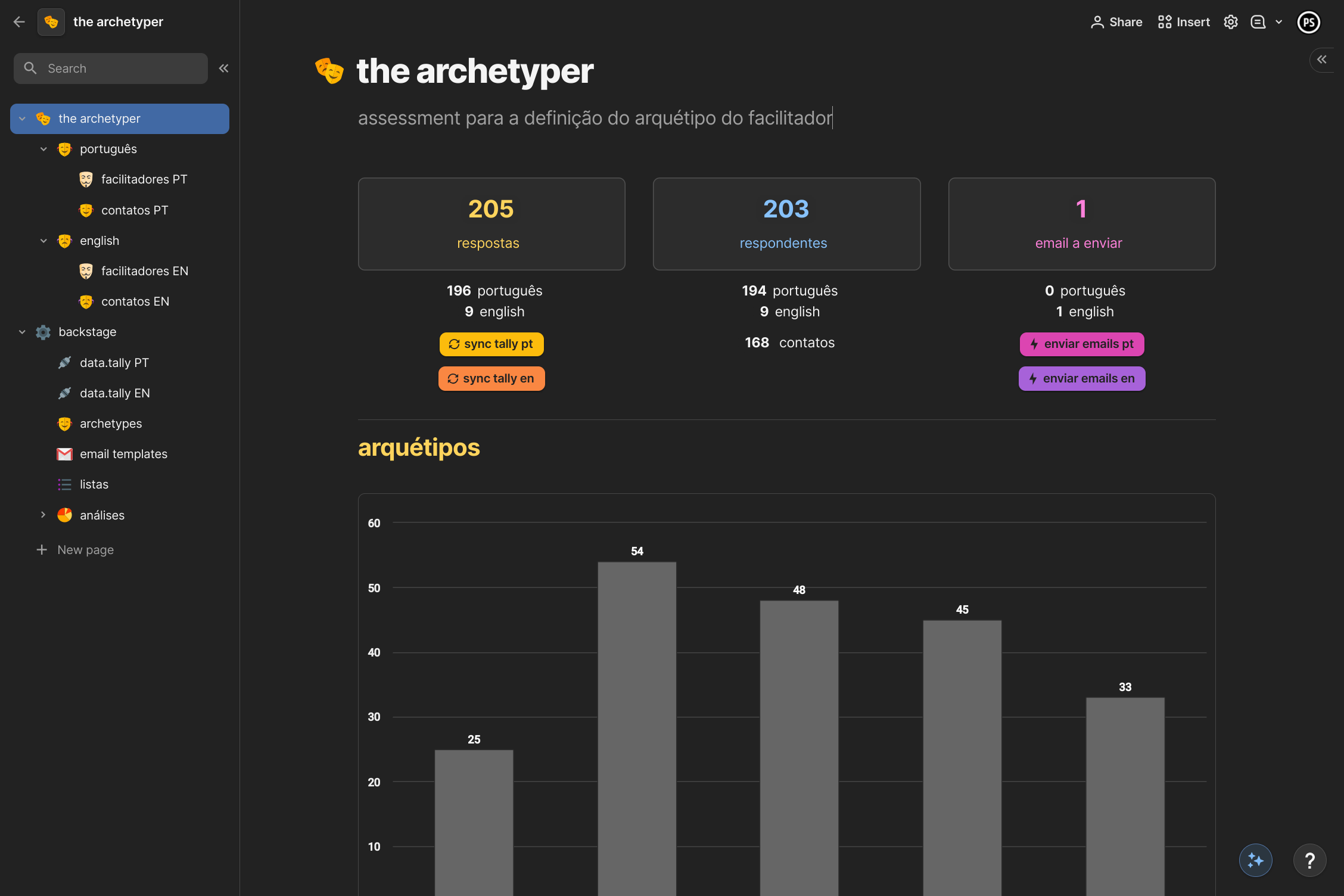Open the dropdown arrow next to comments
Viewport: 1344px width, 896px height.
[1278, 22]
